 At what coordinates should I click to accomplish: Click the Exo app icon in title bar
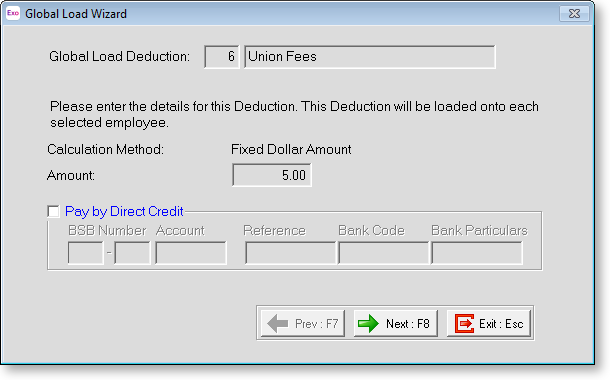13,13
